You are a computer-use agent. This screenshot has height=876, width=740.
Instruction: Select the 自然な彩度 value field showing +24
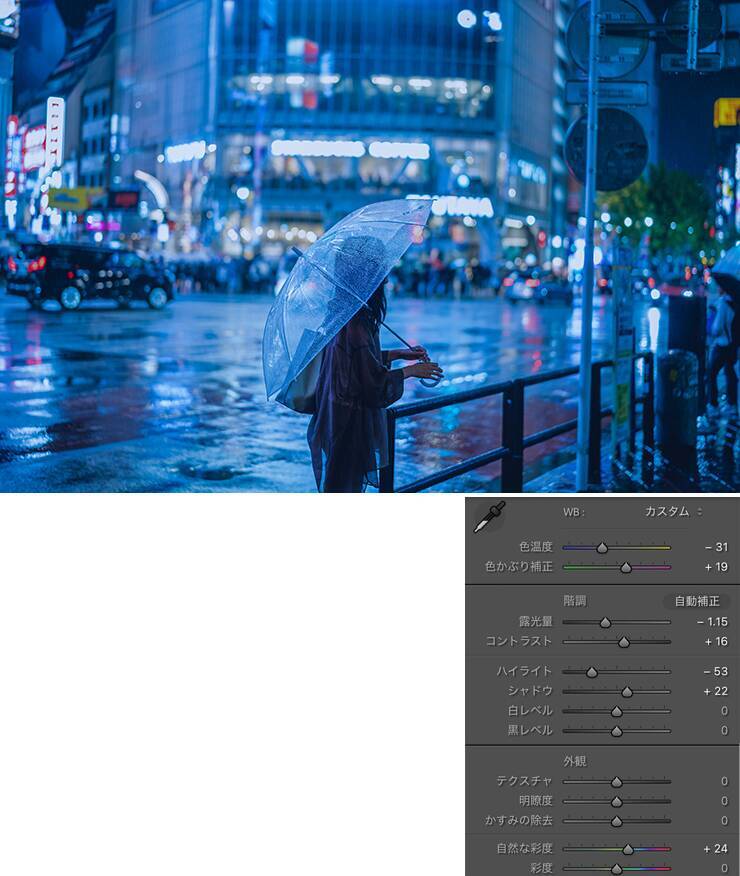(714, 849)
